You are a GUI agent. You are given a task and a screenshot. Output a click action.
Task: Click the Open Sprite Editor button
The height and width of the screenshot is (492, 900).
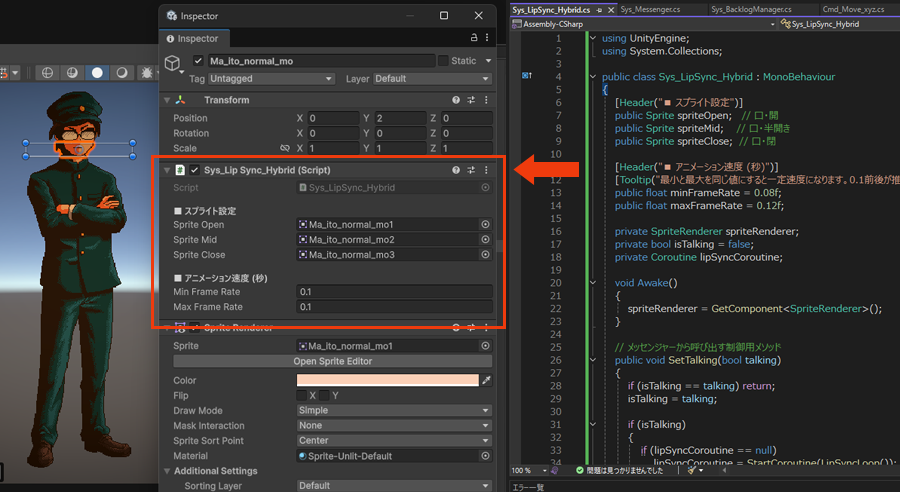pyautogui.click(x=332, y=361)
